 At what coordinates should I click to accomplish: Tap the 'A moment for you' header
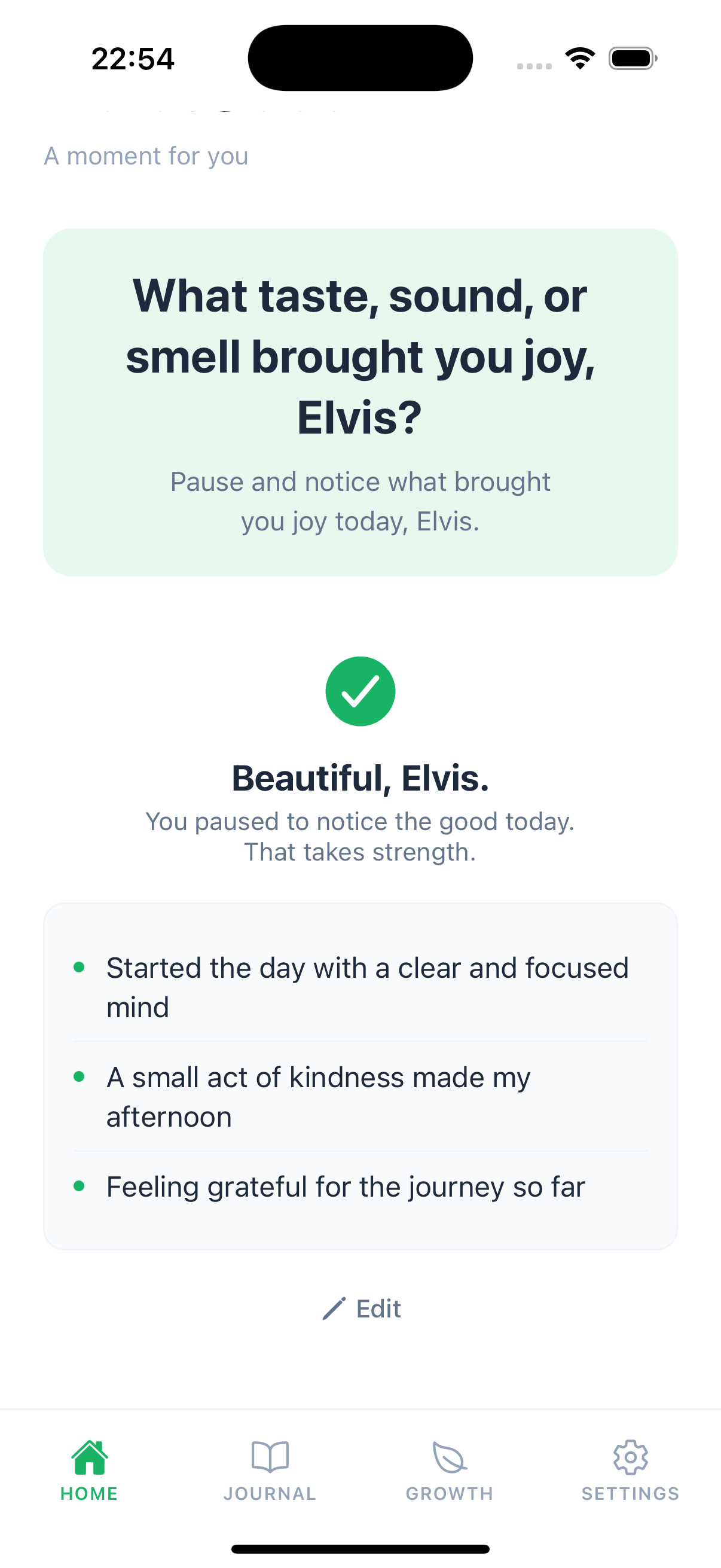[x=146, y=156]
